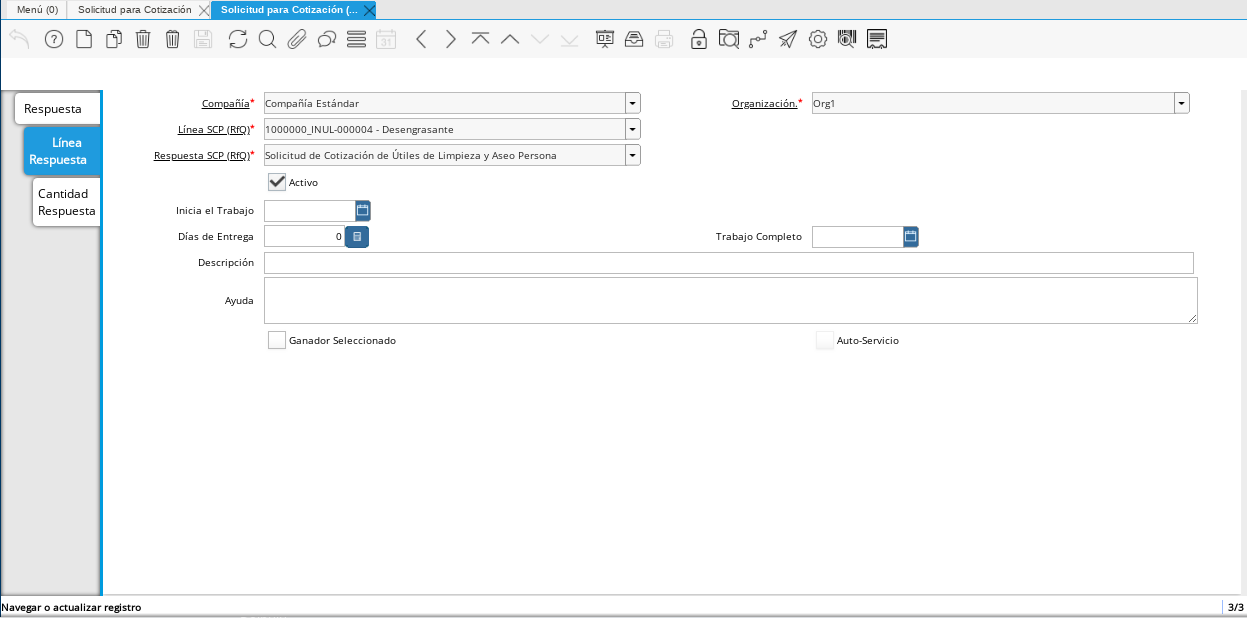Open the Cantidad Respuesta side tab
The width and height of the screenshot is (1247, 618).
tap(67, 202)
